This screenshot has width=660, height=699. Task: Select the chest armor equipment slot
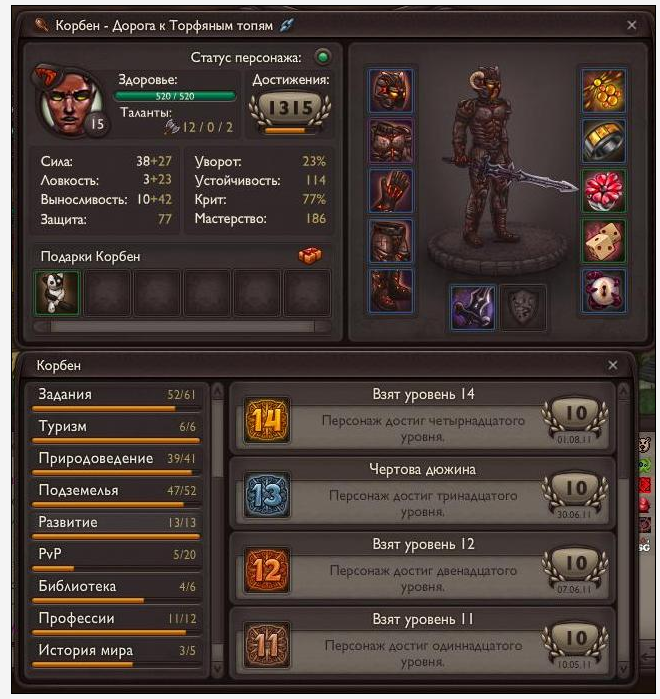click(391, 141)
